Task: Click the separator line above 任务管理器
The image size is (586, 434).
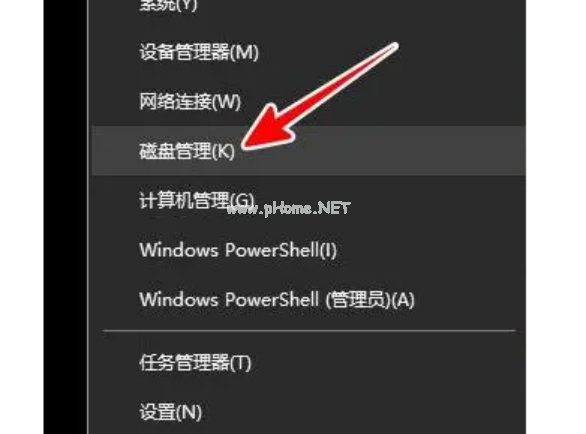Action: coord(309,331)
